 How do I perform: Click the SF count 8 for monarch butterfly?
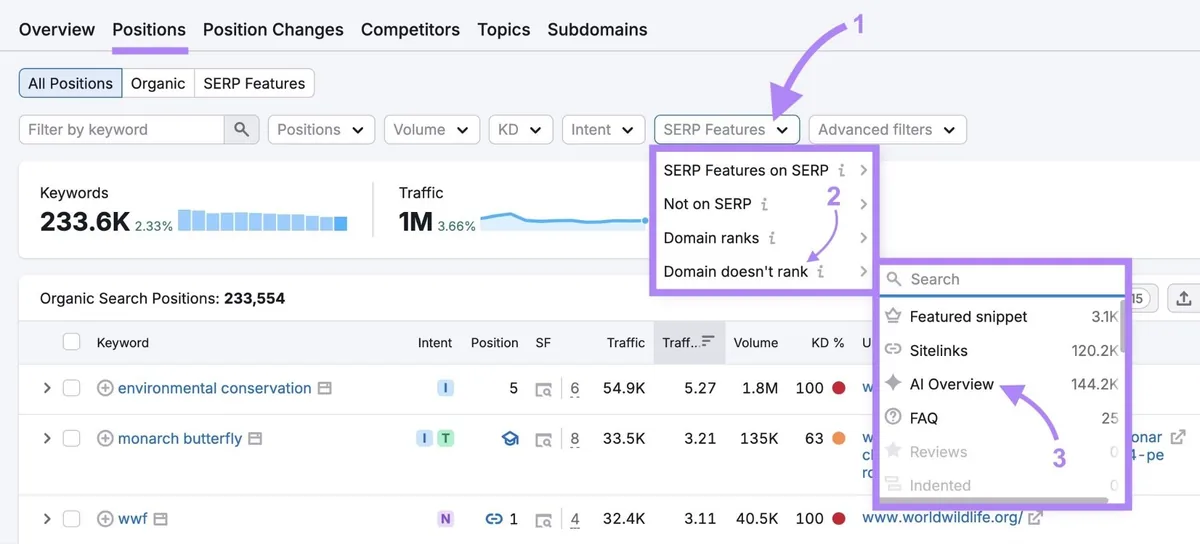(575, 438)
